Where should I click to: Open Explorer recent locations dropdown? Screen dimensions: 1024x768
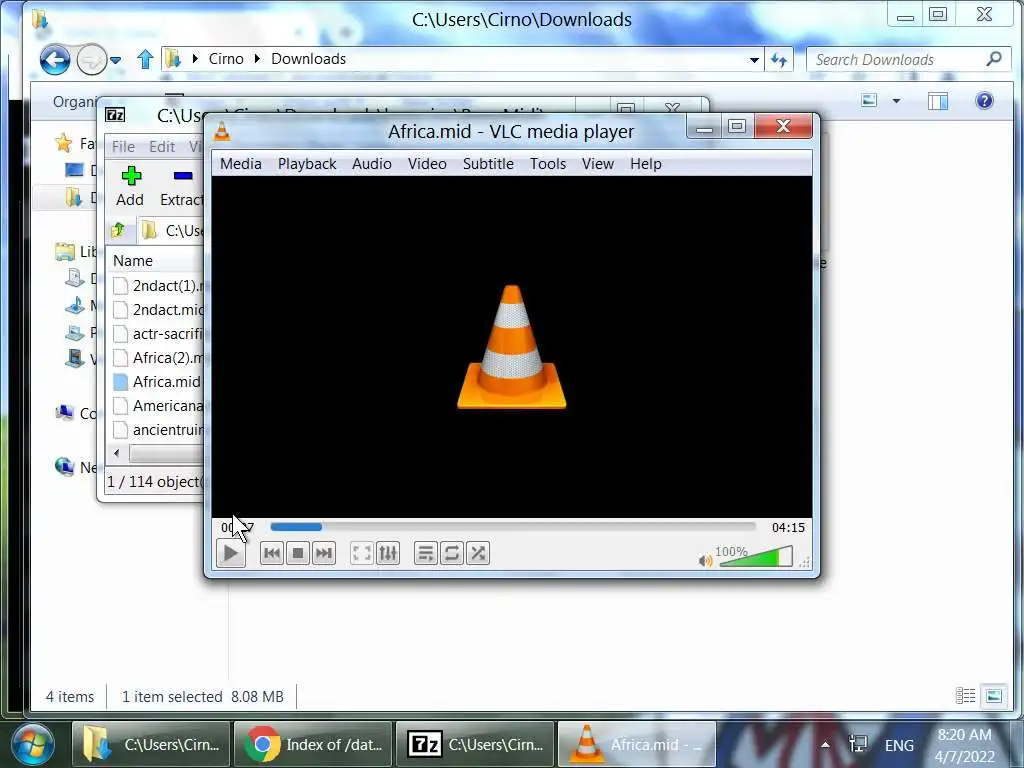(x=116, y=61)
